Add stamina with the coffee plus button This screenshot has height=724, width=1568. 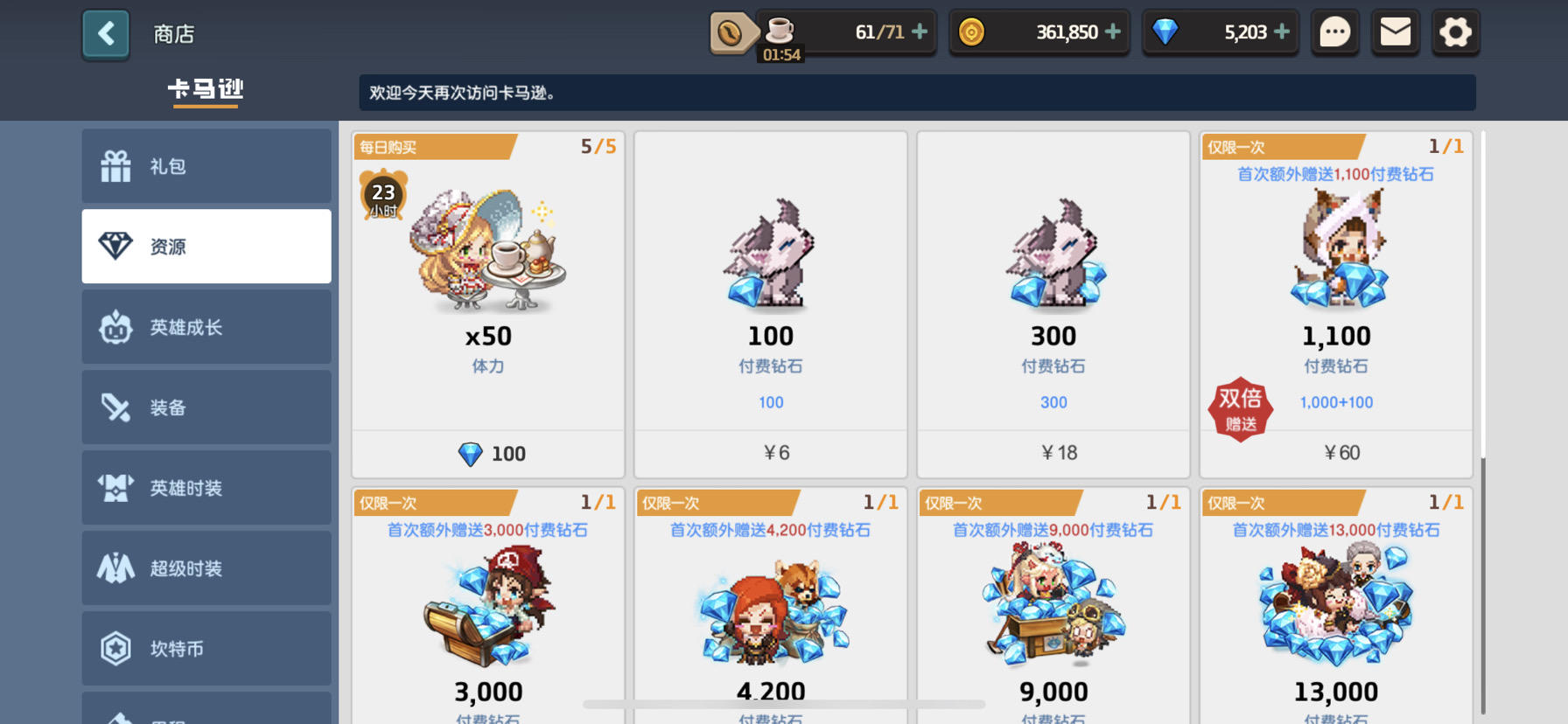coord(920,31)
